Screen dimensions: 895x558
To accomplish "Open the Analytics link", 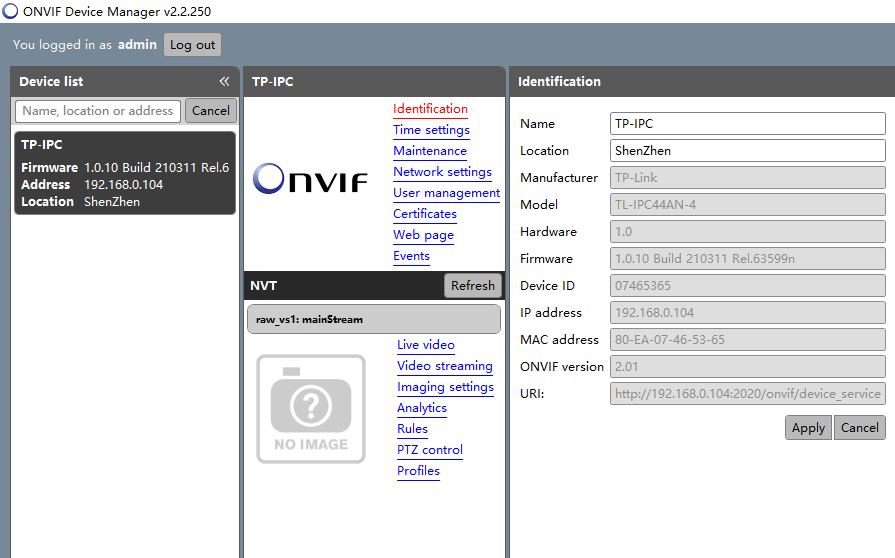I will click(422, 408).
